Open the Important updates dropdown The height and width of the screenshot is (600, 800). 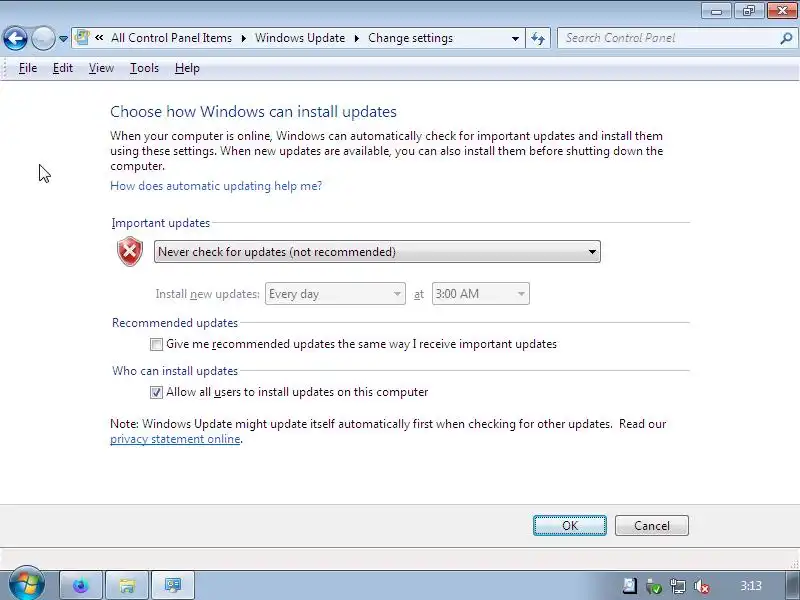(x=377, y=252)
